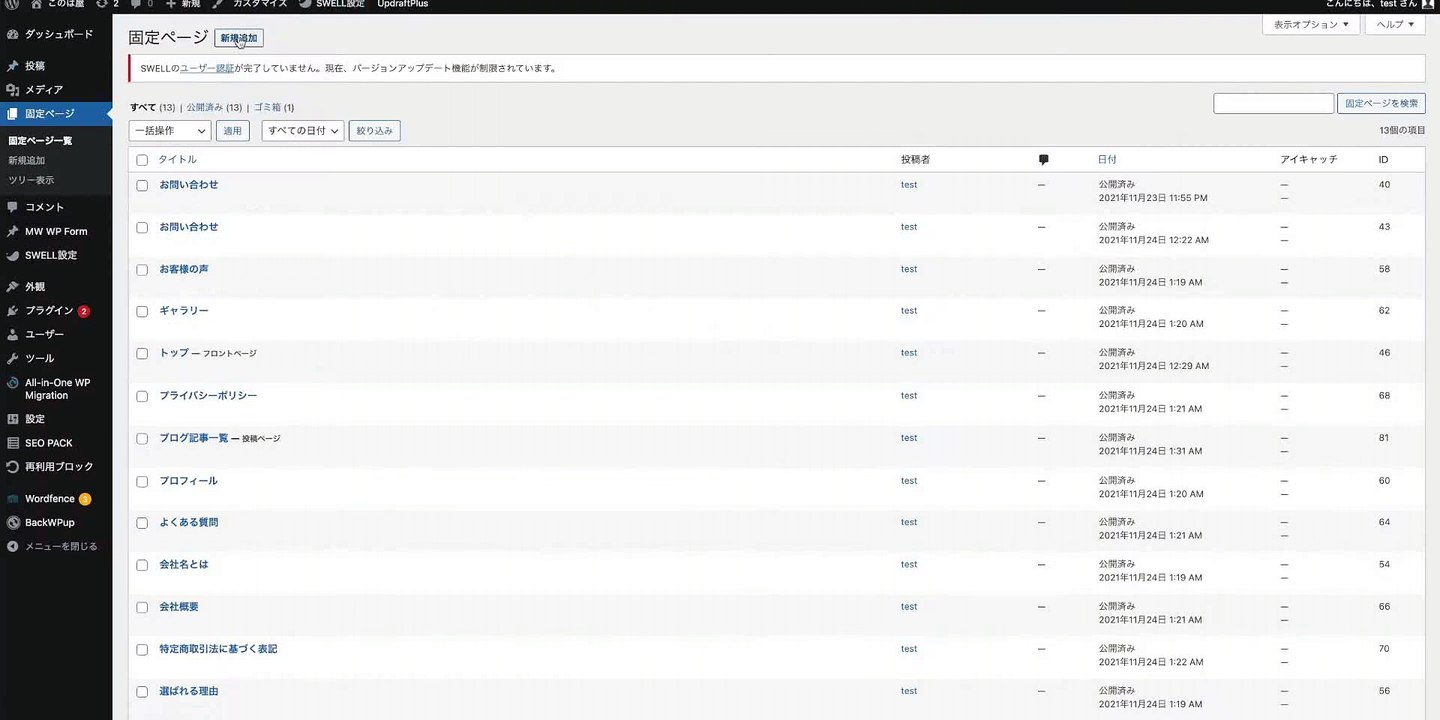This screenshot has height=720, width=1440.
Task: Open プラグイン plug icon in sidebar
Action: tap(12, 311)
